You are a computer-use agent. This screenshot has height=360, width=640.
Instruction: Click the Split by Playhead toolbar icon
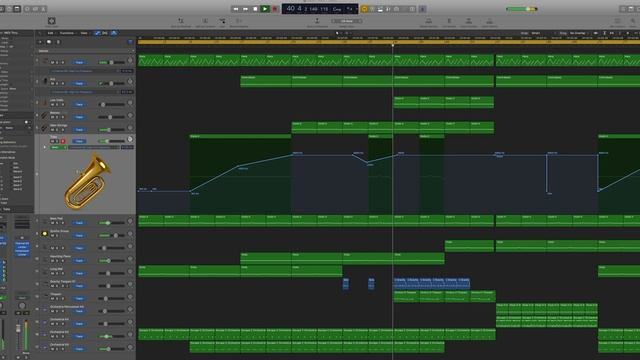(x=180, y=21)
